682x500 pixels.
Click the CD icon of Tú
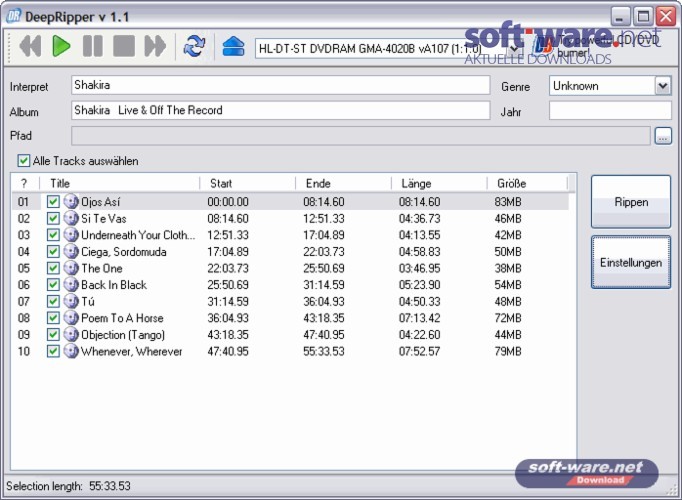(71, 301)
